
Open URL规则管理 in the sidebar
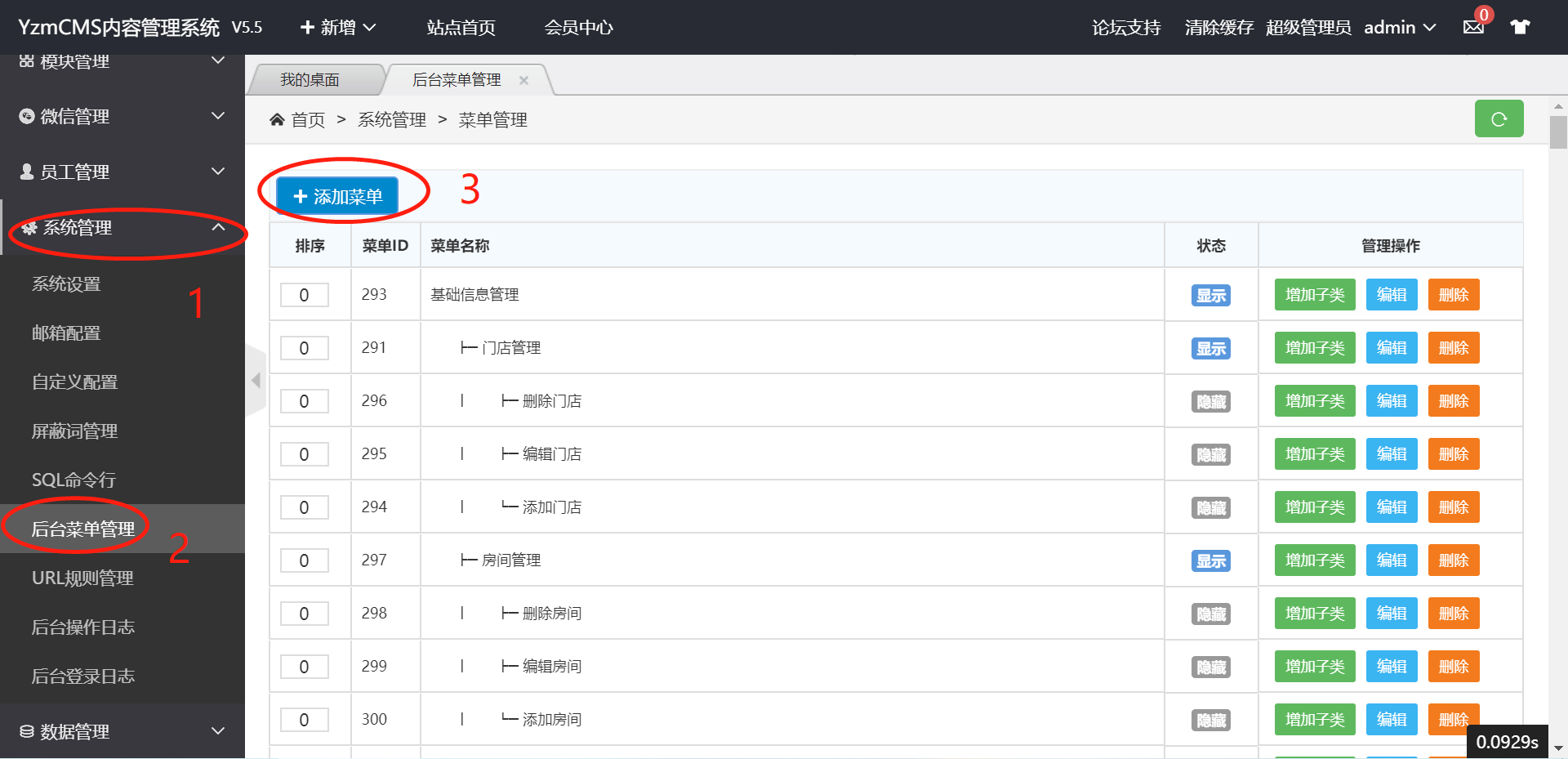82,578
